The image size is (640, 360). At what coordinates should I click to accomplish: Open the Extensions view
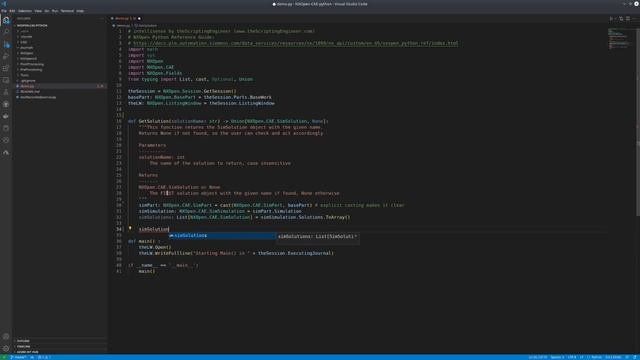pyautogui.click(x=6, y=68)
